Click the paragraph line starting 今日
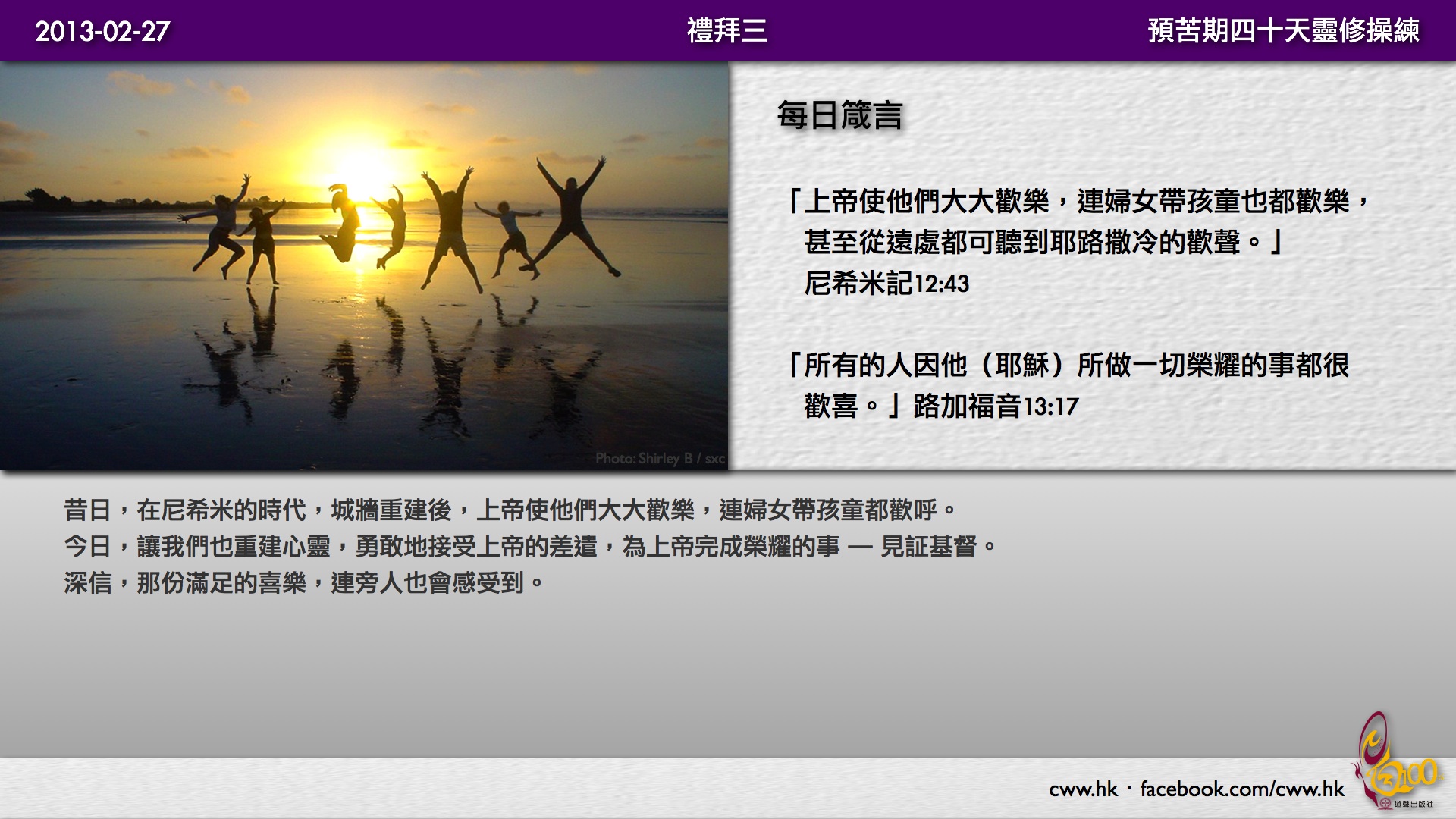 pyautogui.click(x=529, y=547)
